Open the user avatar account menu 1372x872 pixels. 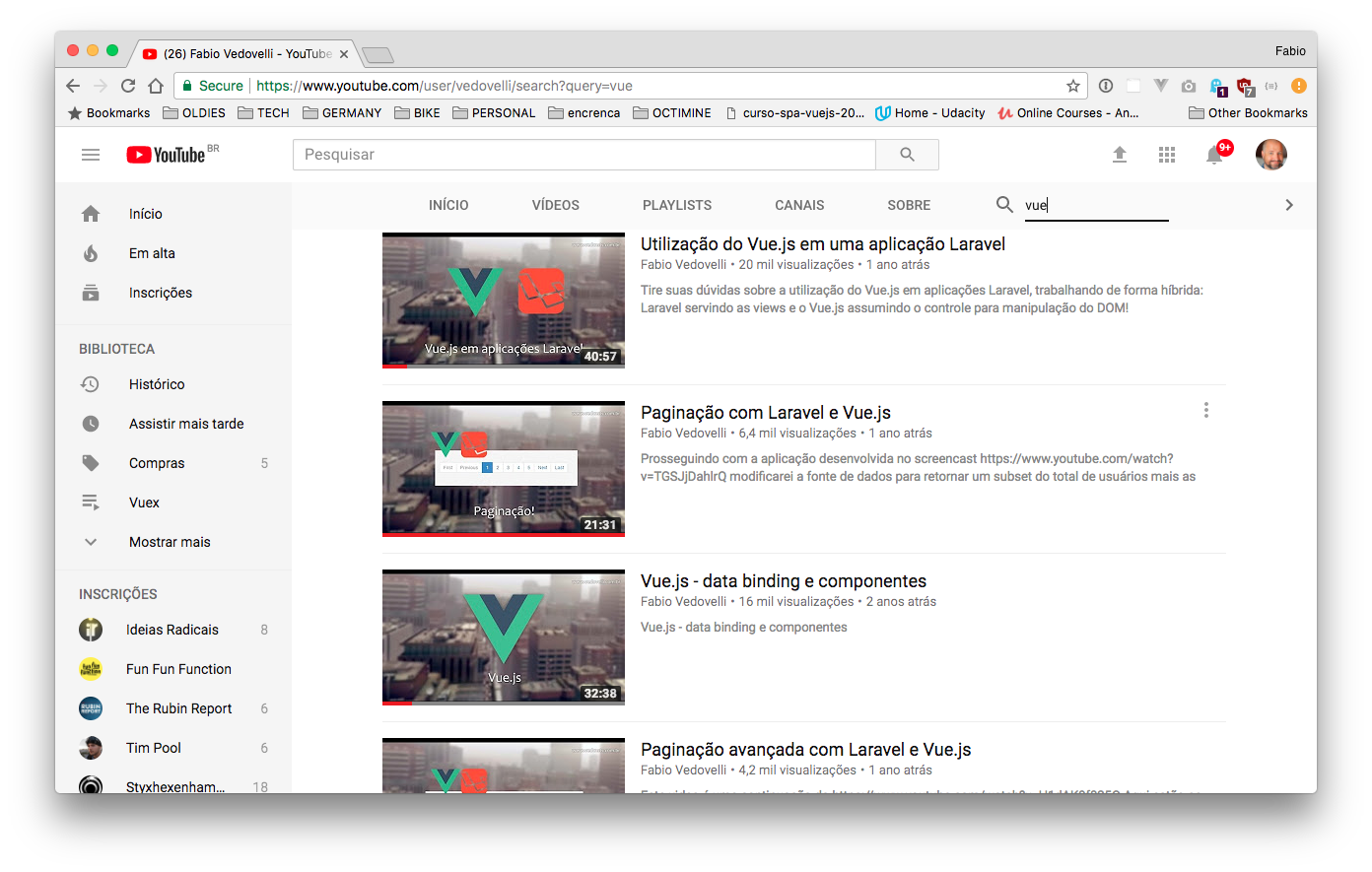coord(1271,155)
